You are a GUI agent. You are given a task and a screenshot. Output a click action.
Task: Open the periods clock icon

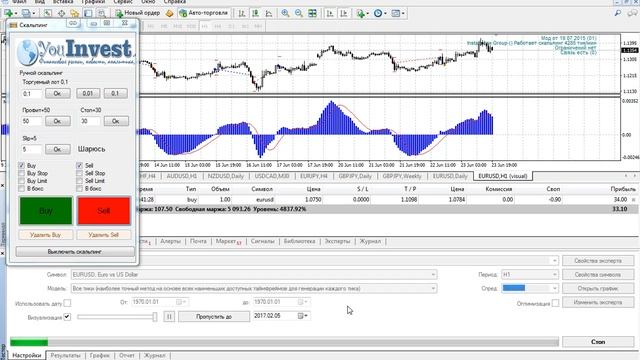(378, 13)
